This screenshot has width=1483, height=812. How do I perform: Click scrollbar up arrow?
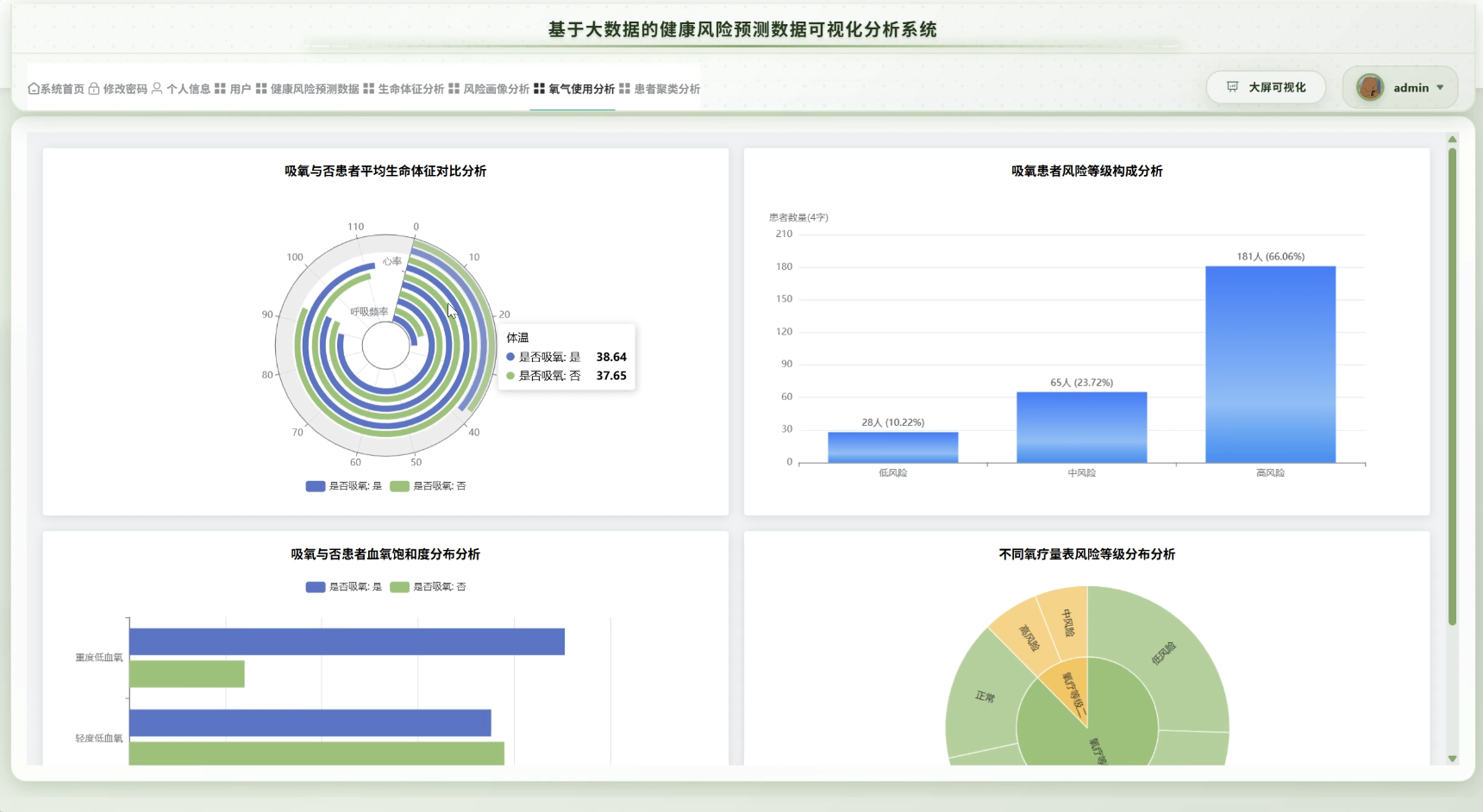(x=1452, y=139)
